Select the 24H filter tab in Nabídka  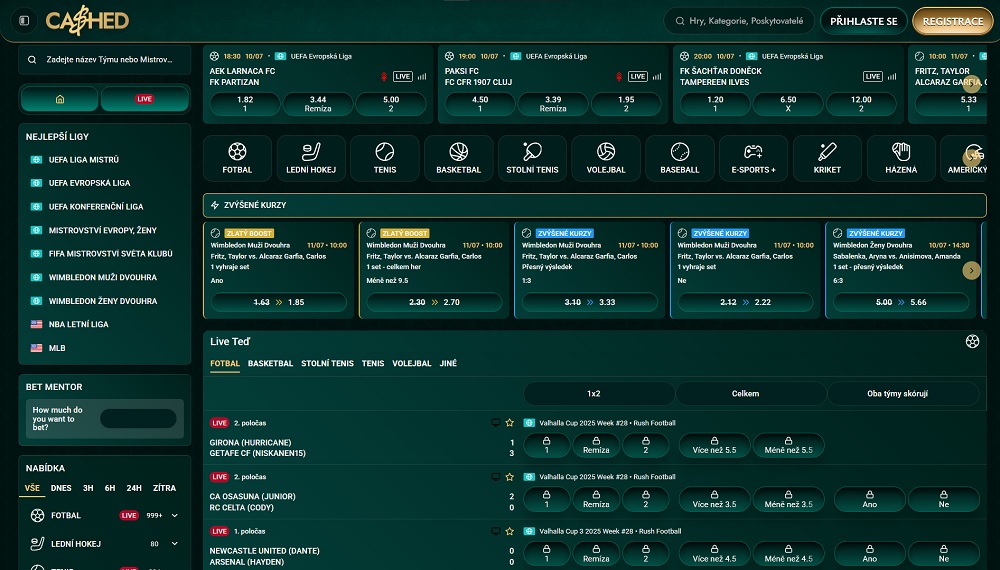pos(134,488)
